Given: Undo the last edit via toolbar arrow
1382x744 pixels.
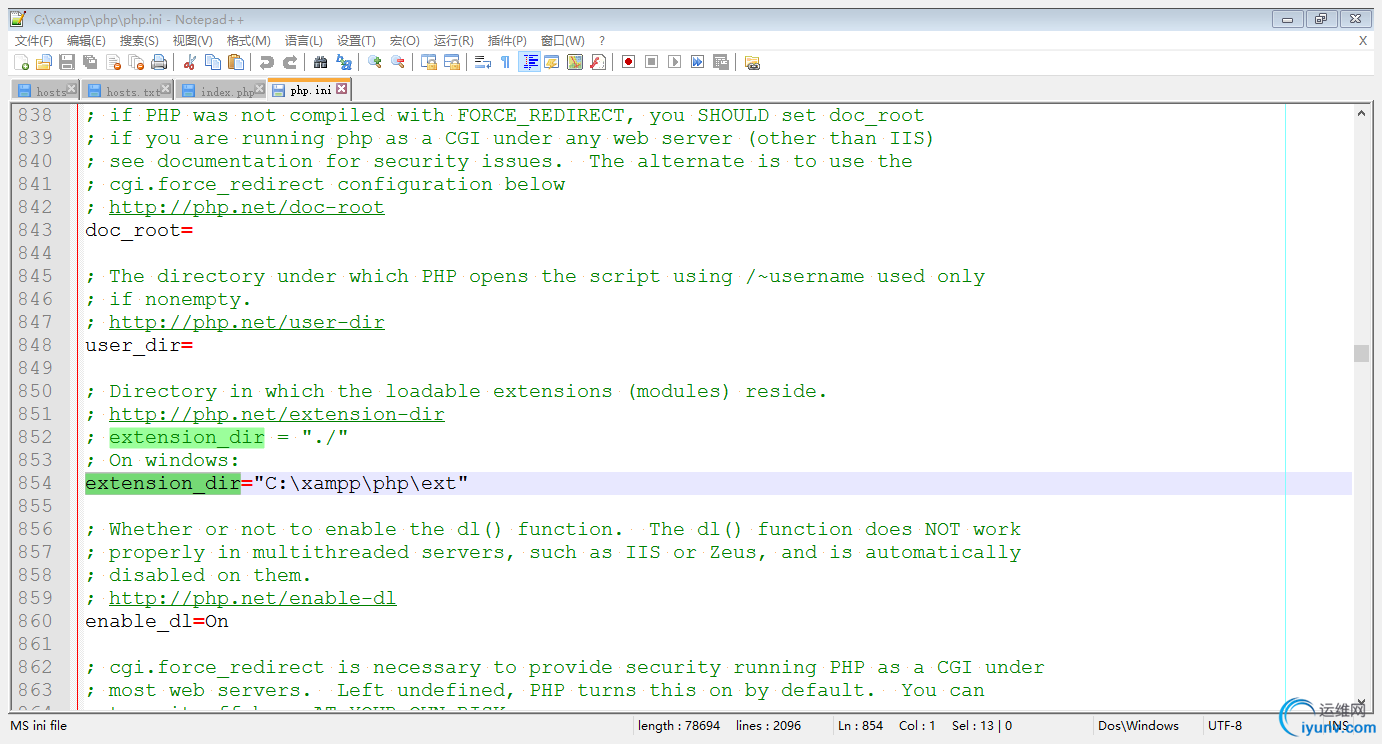Looking at the screenshot, I should pyautogui.click(x=266, y=62).
